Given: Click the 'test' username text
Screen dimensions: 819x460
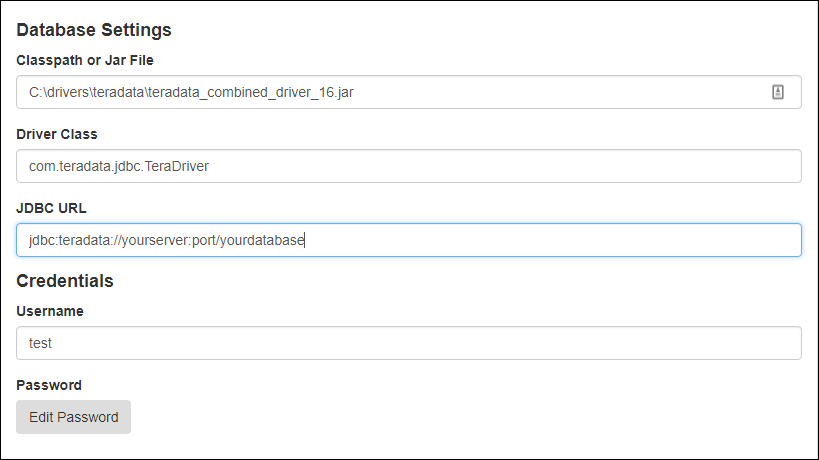Looking at the screenshot, I should click(40, 343).
